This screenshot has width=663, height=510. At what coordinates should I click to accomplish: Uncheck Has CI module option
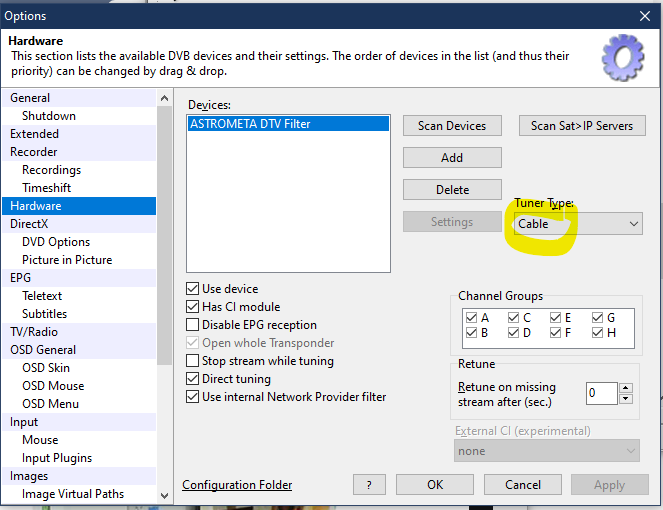coord(194,307)
